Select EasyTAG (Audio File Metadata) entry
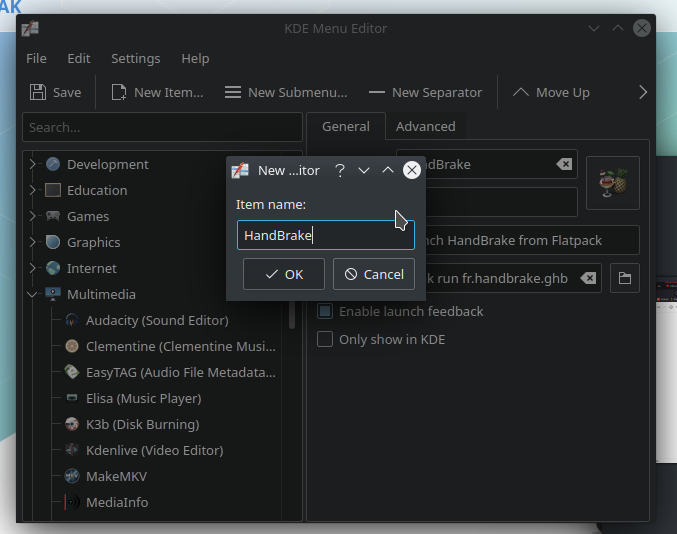Image resolution: width=677 pixels, height=534 pixels. 180,372
